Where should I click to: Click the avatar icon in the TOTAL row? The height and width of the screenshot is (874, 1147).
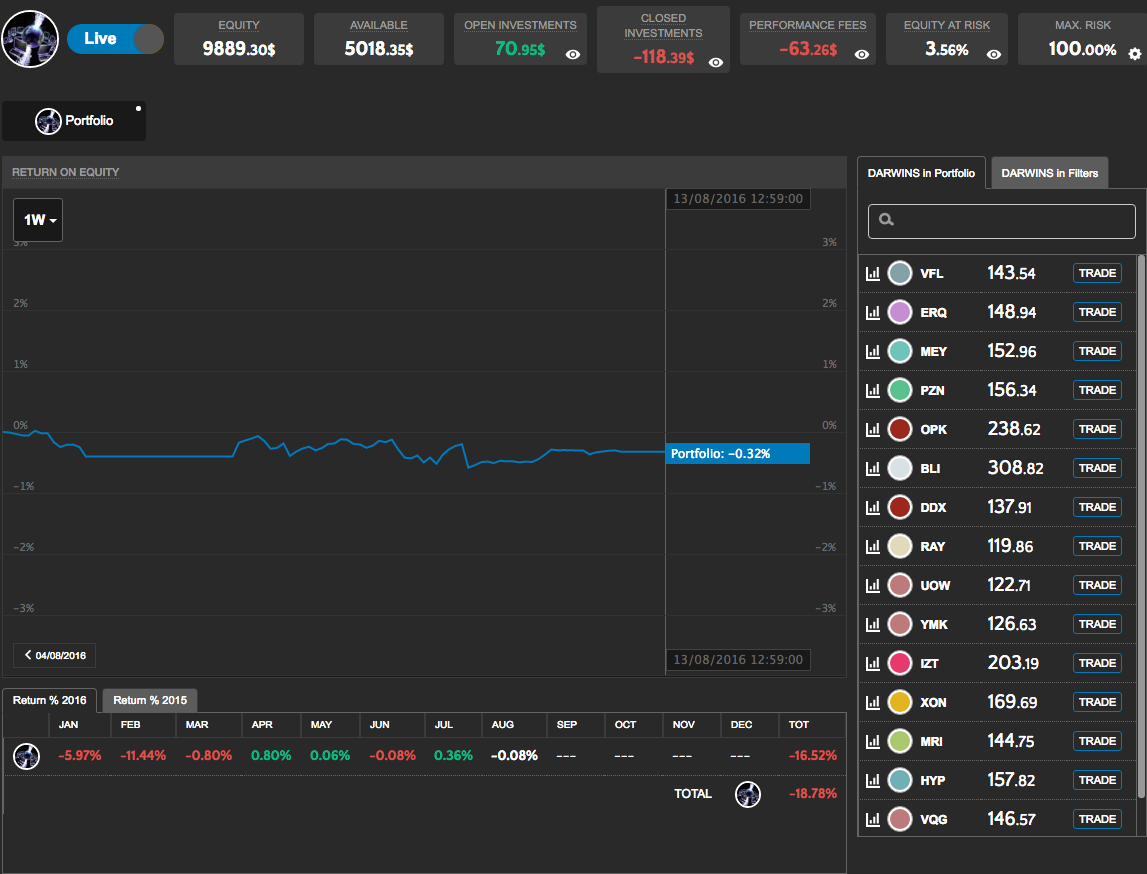(x=748, y=794)
